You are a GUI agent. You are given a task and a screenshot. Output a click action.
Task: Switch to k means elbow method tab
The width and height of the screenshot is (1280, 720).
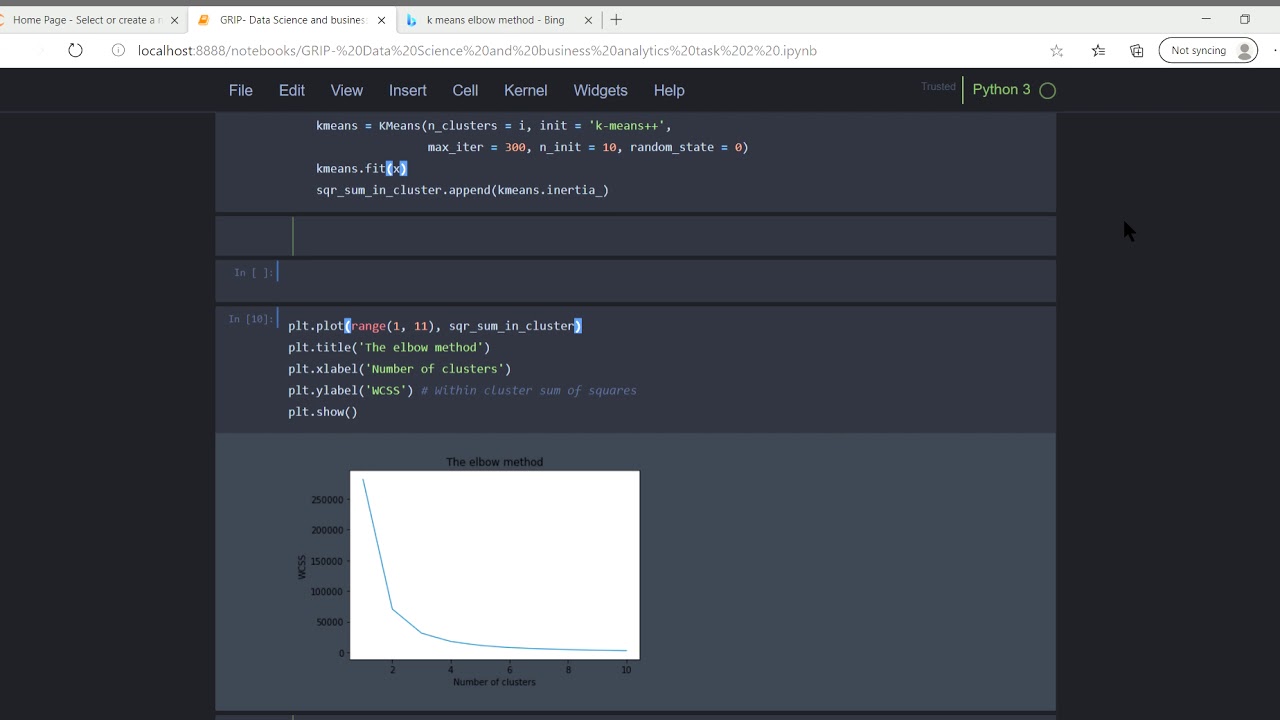pos(495,20)
